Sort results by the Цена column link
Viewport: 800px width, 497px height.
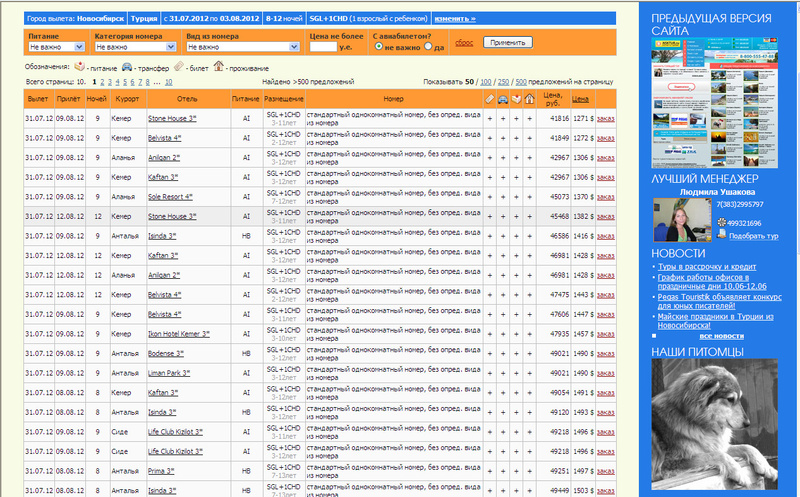click(x=580, y=99)
